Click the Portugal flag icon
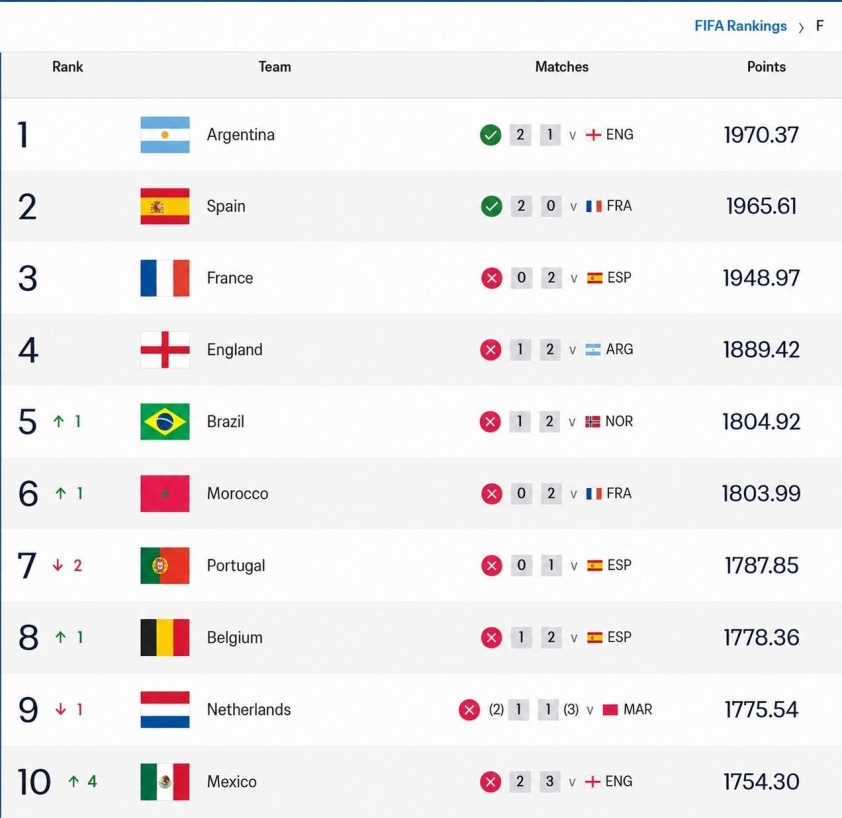The width and height of the screenshot is (842, 818). point(165,566)
